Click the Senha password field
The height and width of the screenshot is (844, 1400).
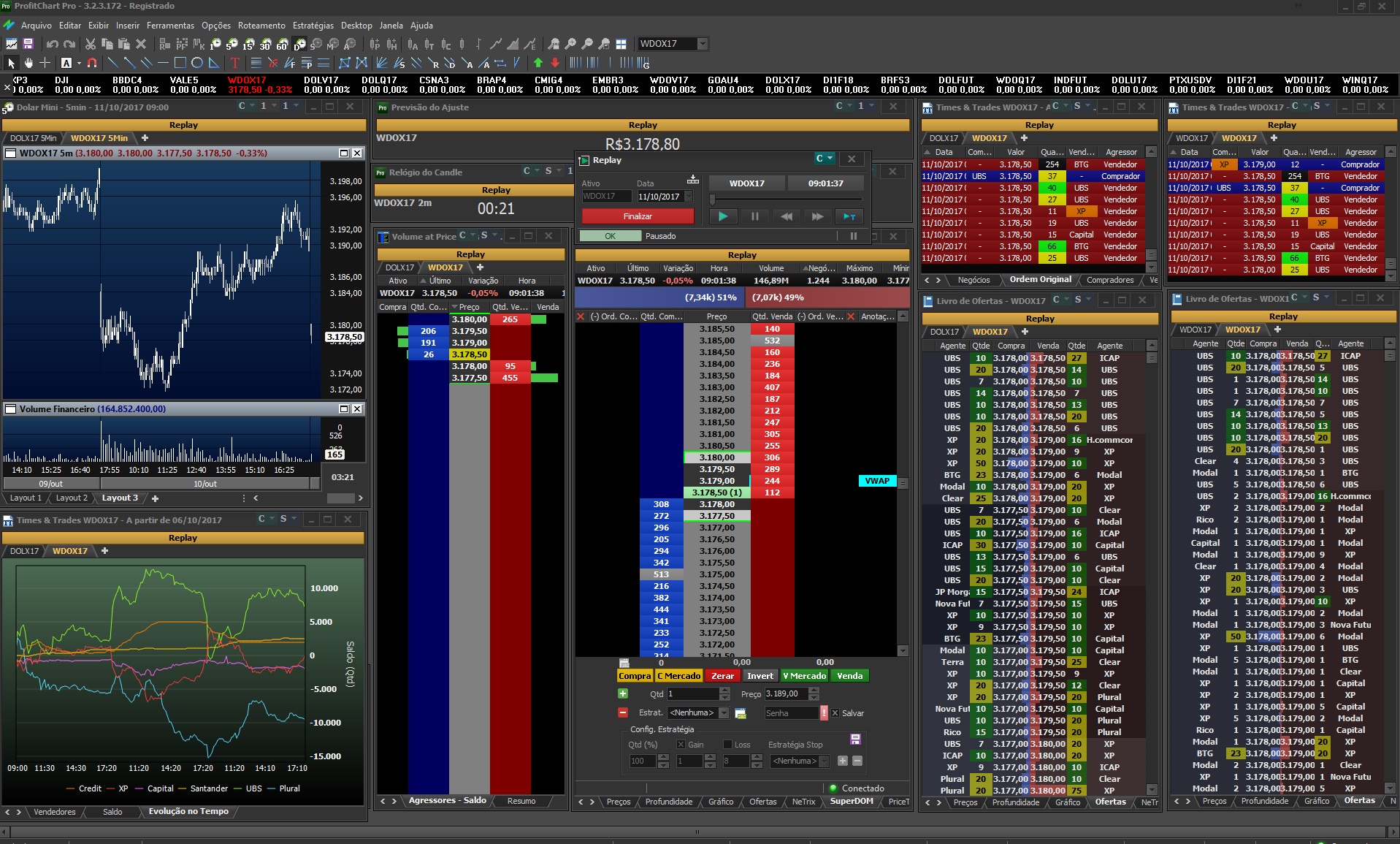(791, 713)
